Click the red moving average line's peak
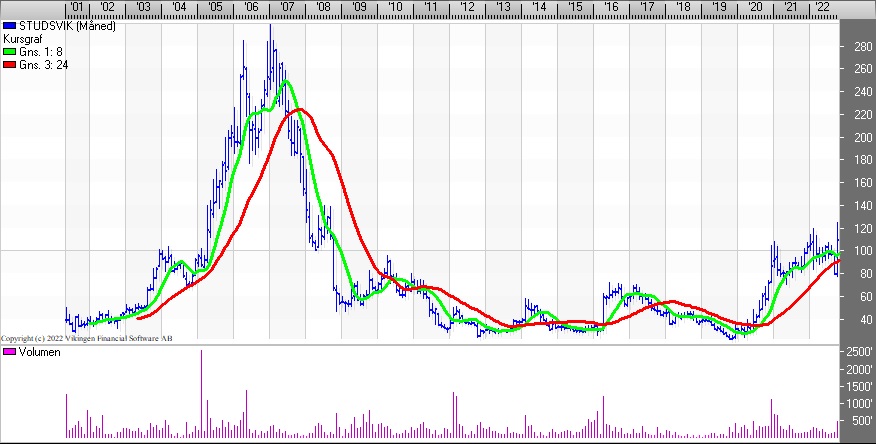The width and height of the screenshot is (876, 444). [x=298, y=109]
